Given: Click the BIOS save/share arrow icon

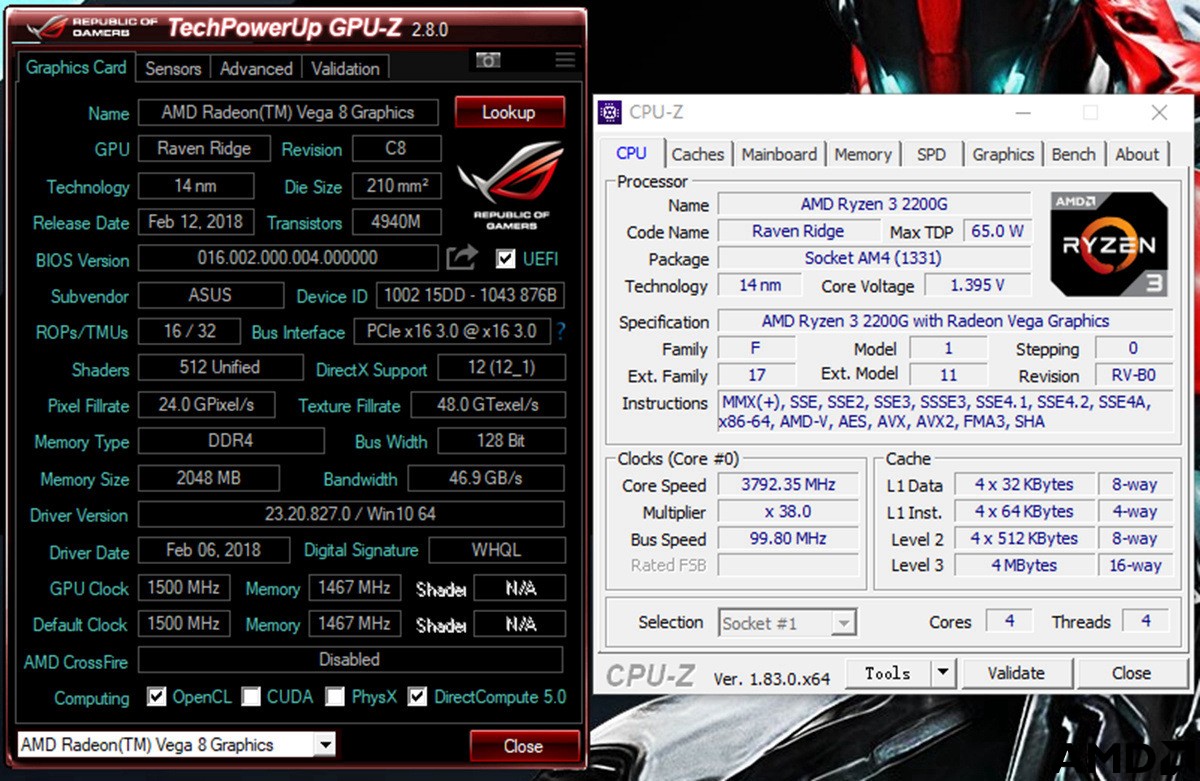Looking at the screenshot, I should pos(462,258).
